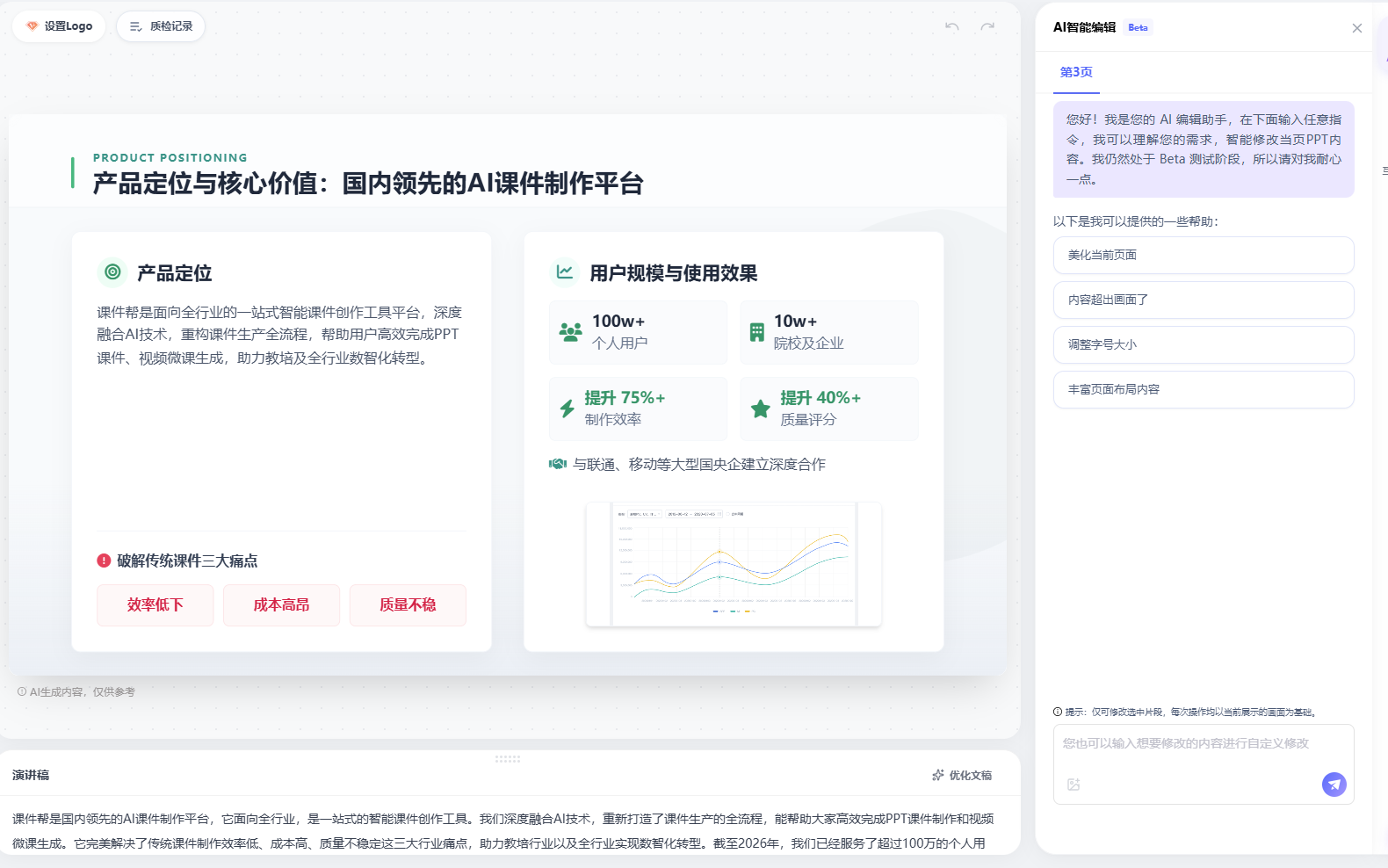Click the PRODUCT POSITIONING subtitle
1388x868 pixels.
pos(170,158)
